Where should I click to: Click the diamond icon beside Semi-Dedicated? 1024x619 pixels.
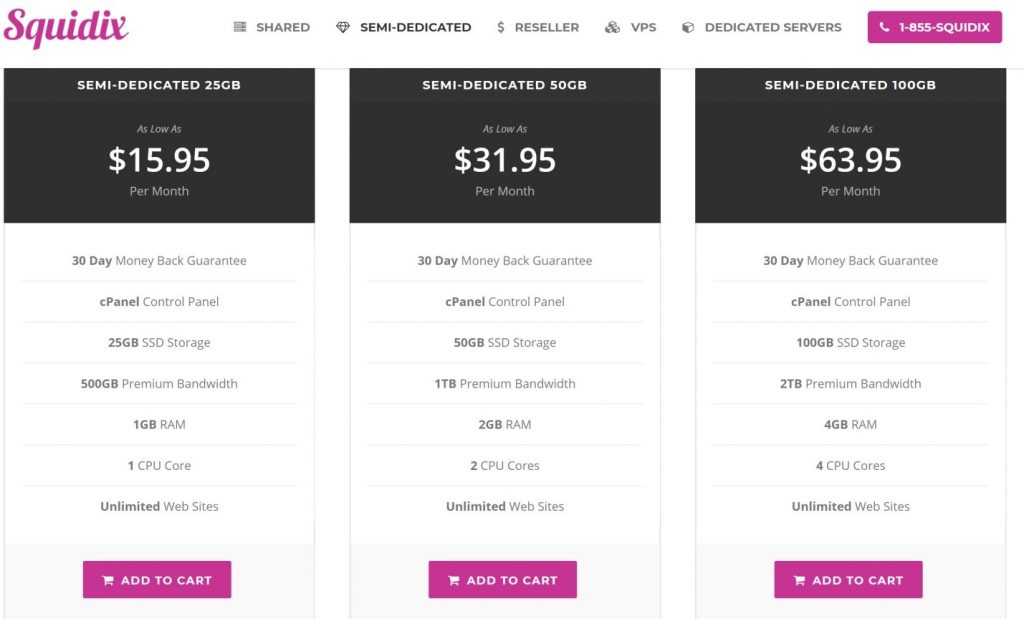(x=343, y=27)
